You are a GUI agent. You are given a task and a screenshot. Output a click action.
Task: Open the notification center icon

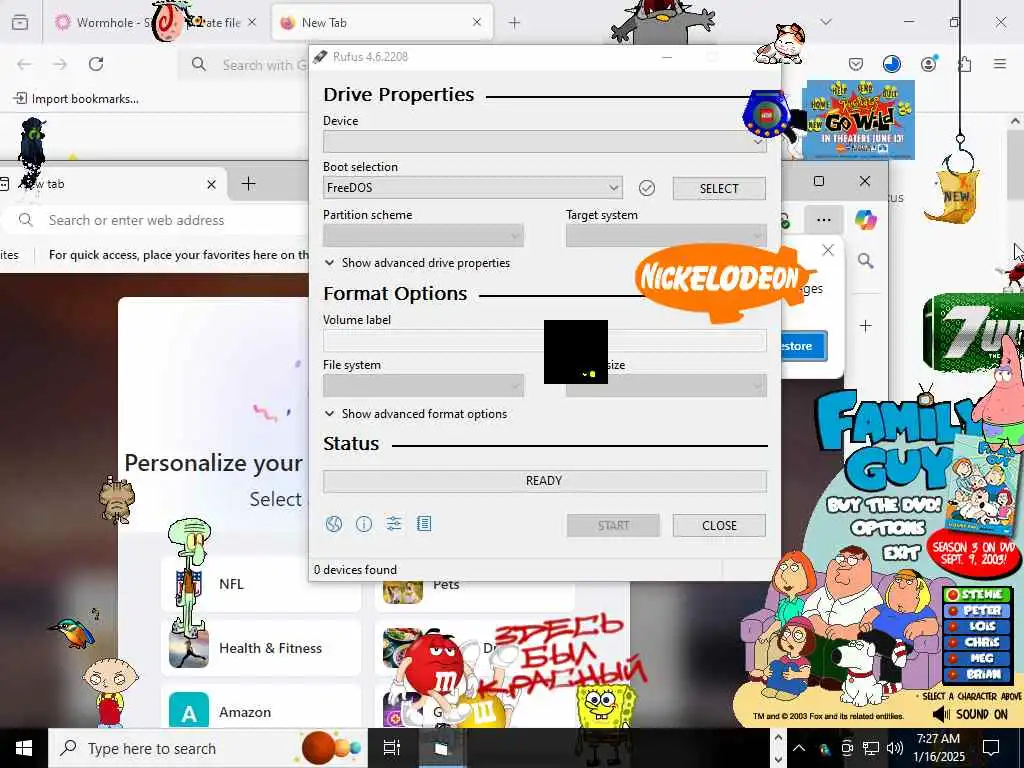click(x=991, y=748)
